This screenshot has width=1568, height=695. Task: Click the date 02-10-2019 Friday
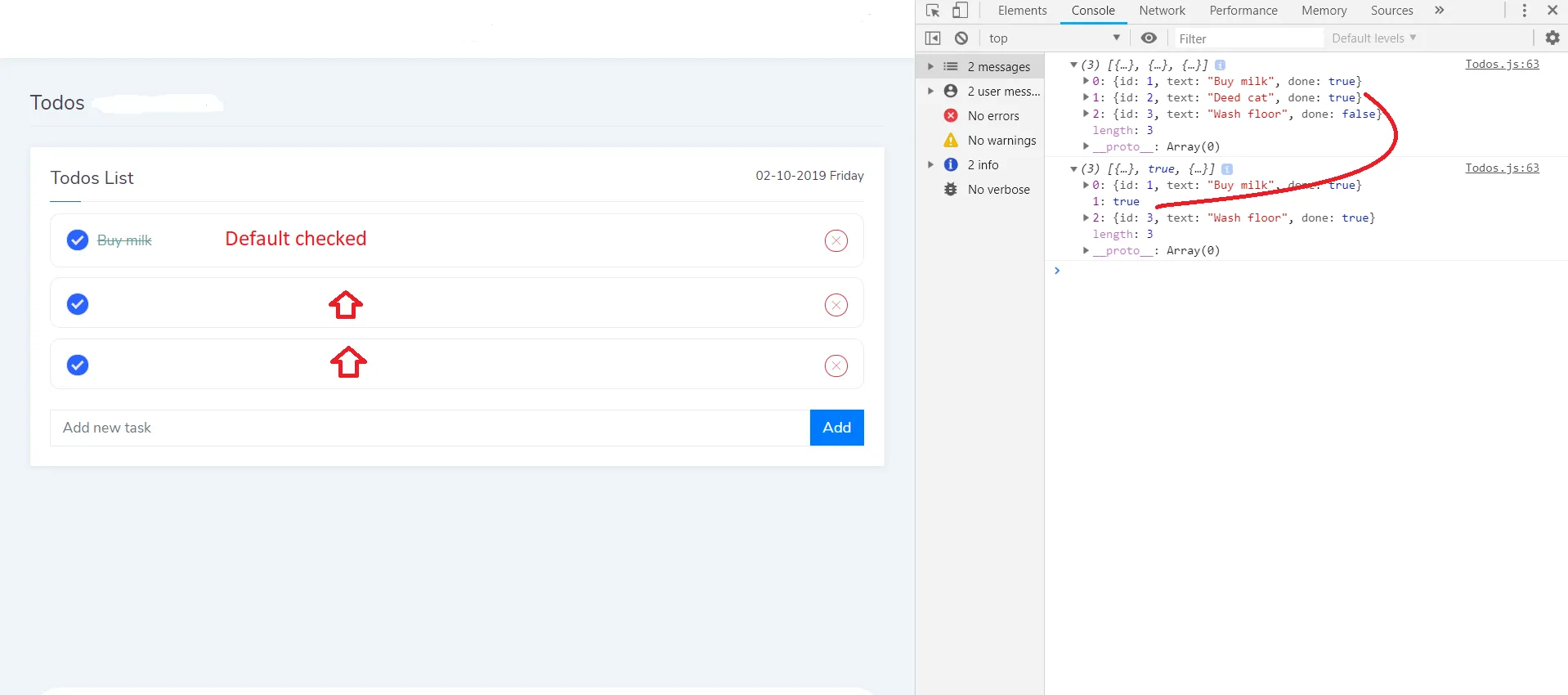pos(809,176)
